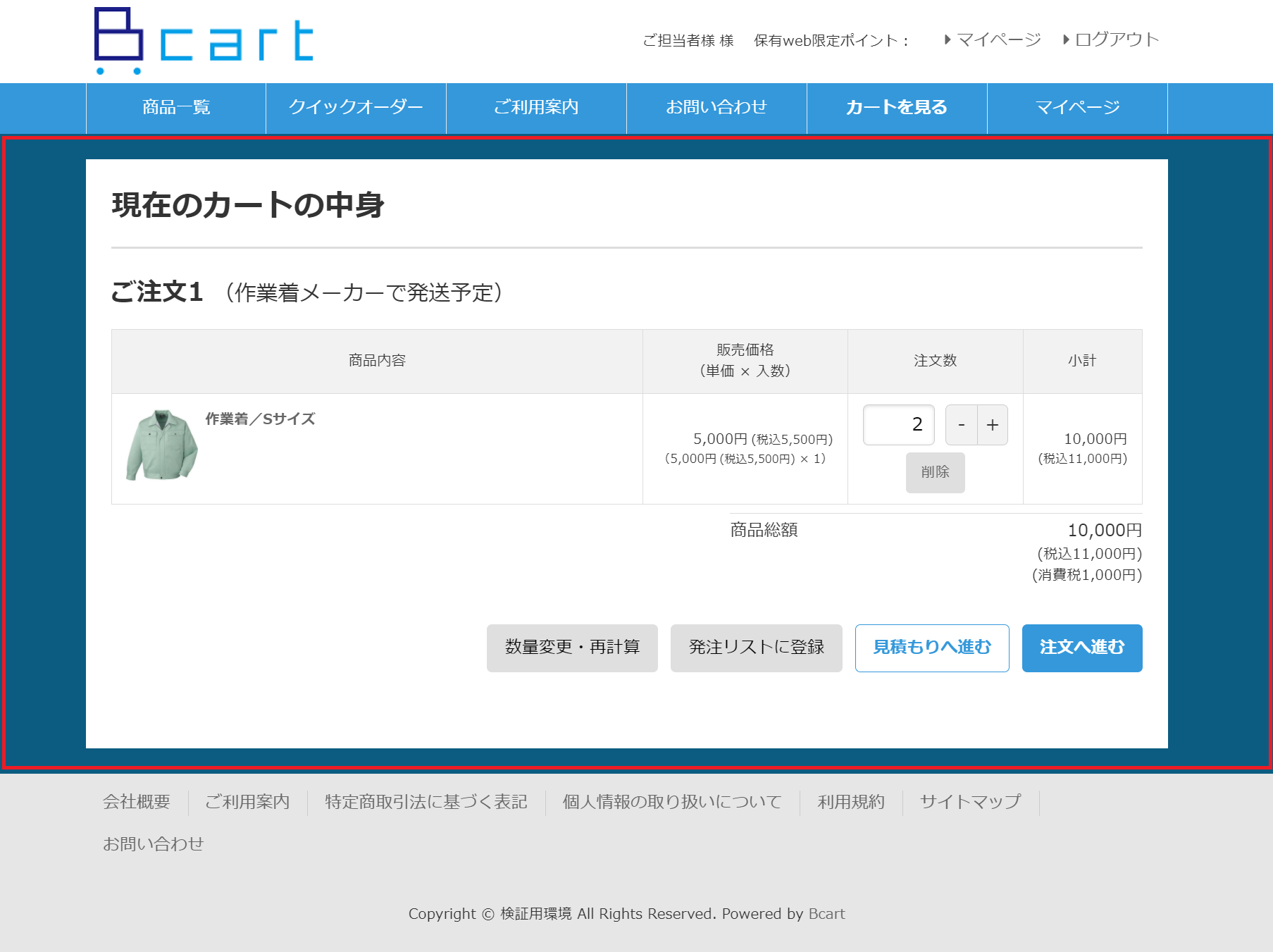1273x952 pixels.
Task: Click 特定商取引法に基づく表記 footer link
Action: 425,801
